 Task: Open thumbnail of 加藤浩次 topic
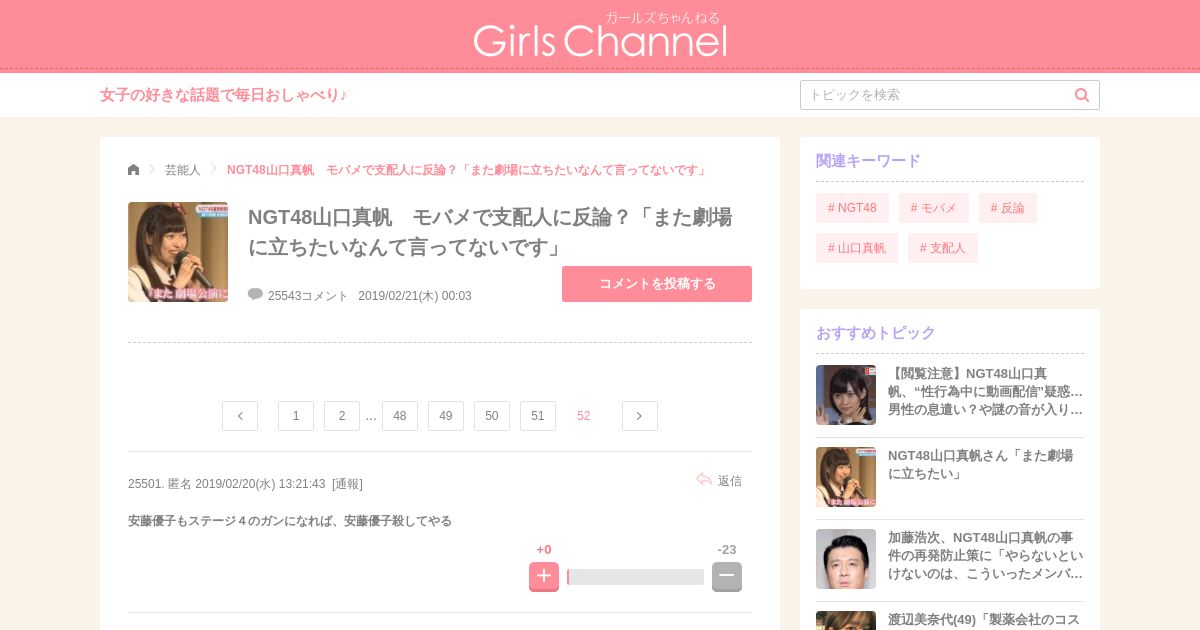click(846, 559)
